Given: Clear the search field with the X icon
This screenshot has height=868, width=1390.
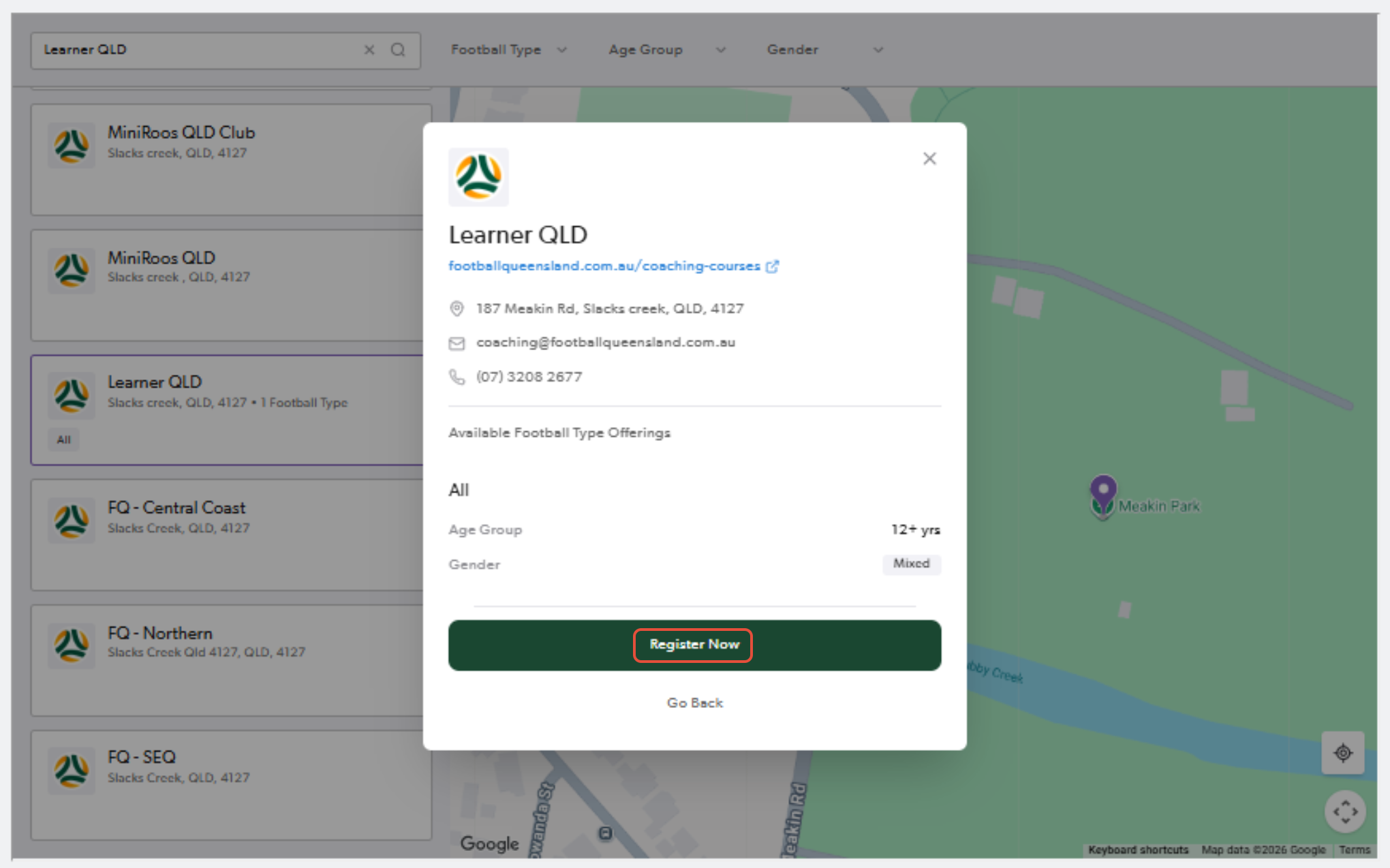Looking at the screenshot, I should pos(369,50).
